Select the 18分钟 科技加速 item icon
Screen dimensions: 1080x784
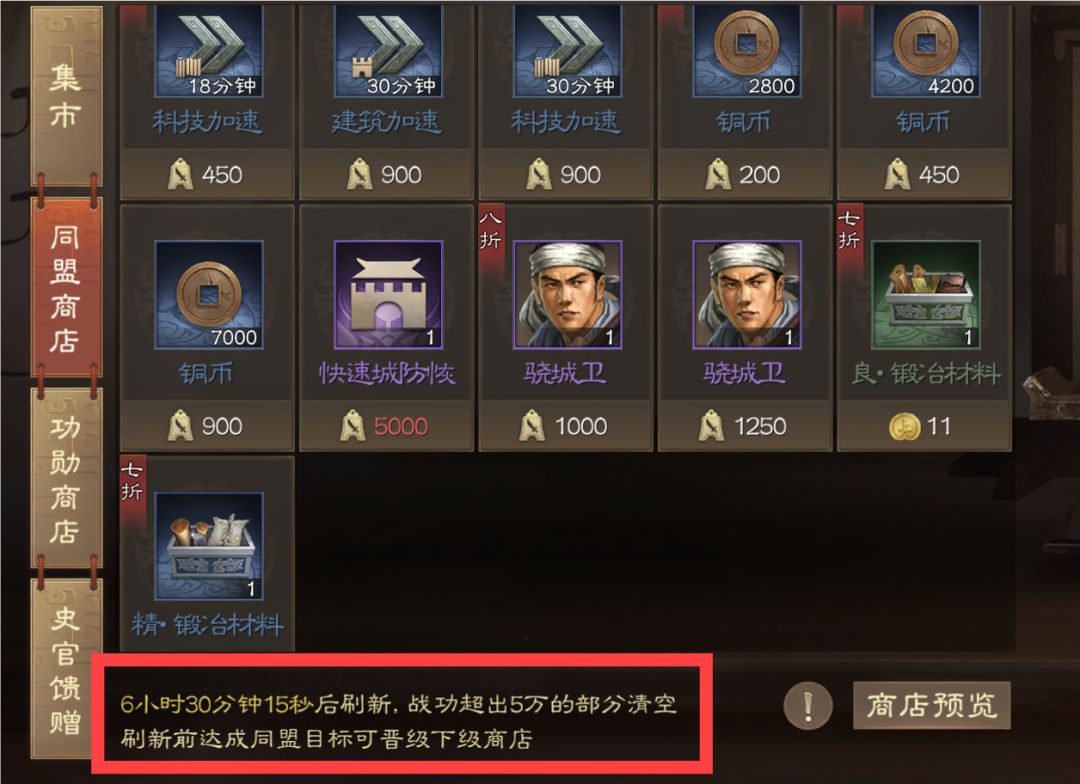pyautogui.click(x=209, y=50)
